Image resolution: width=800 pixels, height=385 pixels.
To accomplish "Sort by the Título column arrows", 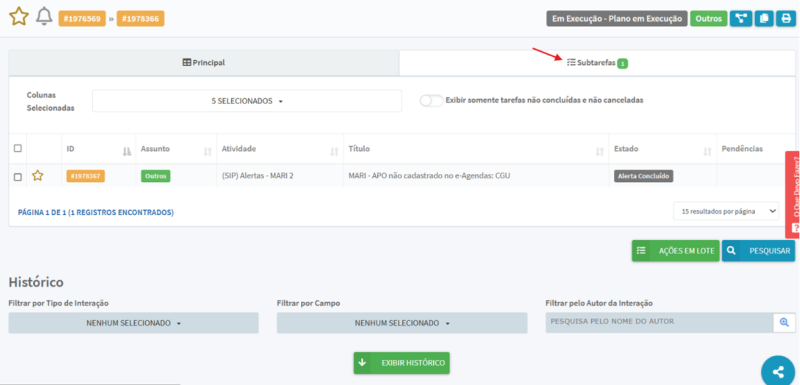I will tap(600, 151).
